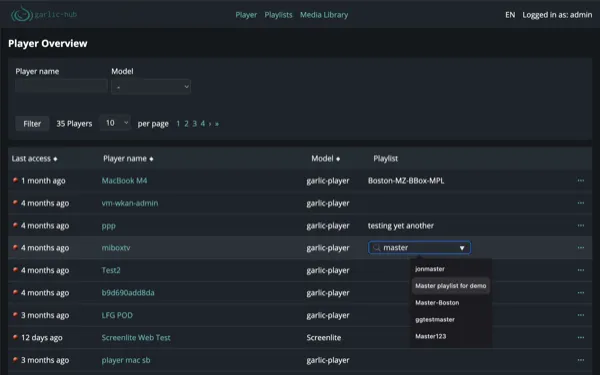Click the garlic-hub logo
600x375 pixels.
tap(44, 15)
